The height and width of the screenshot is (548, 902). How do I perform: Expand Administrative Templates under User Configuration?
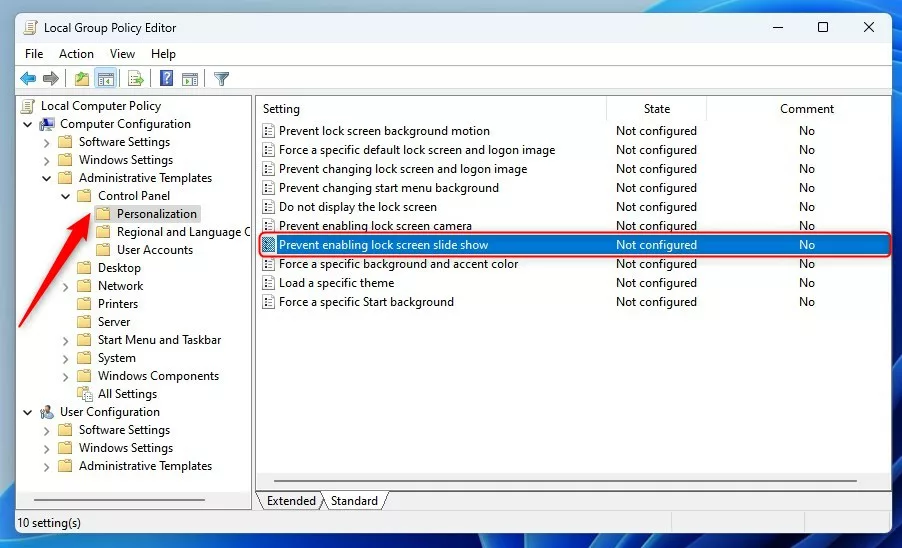pos(47,466)
